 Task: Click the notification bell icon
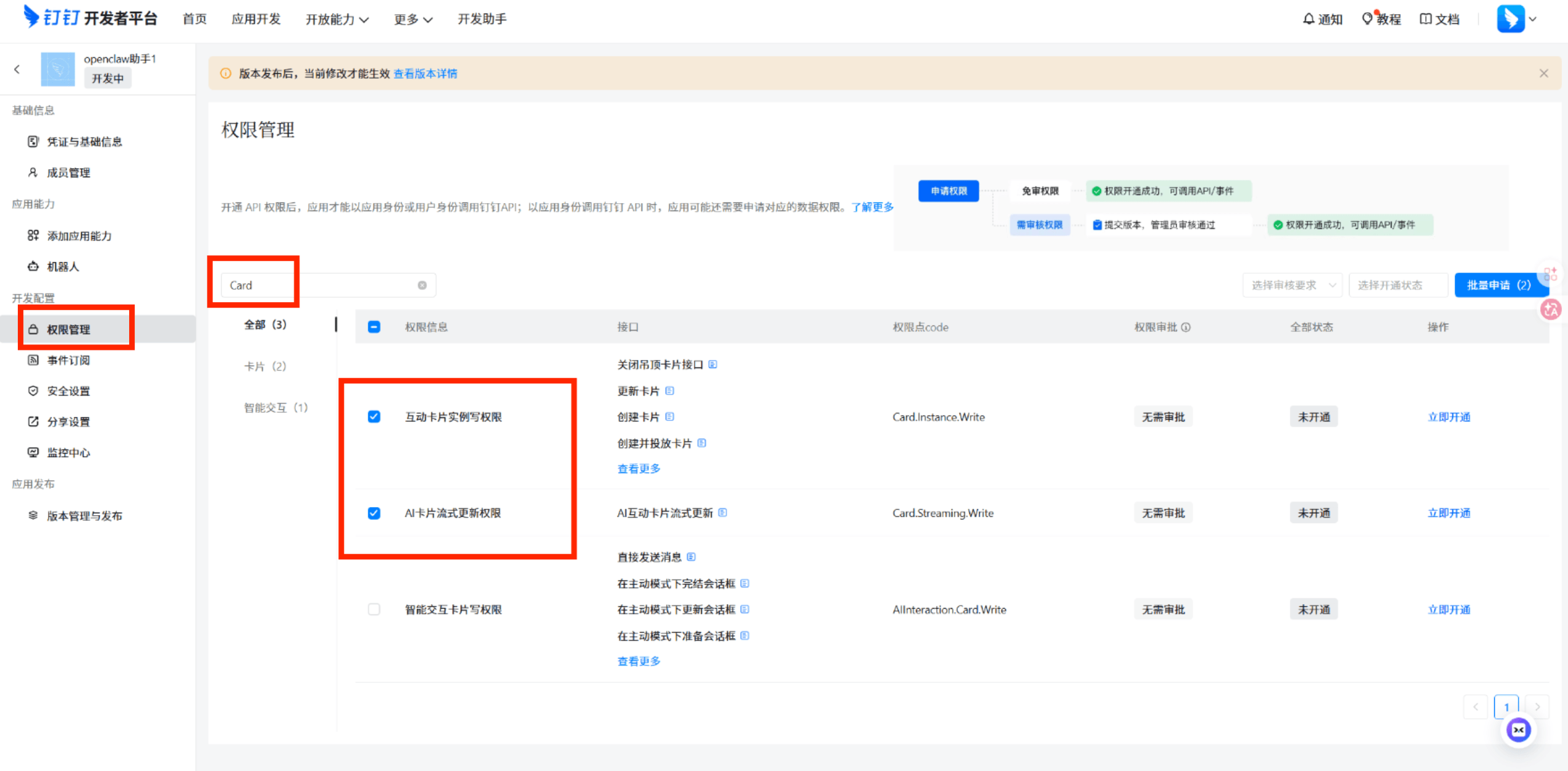1308,19
